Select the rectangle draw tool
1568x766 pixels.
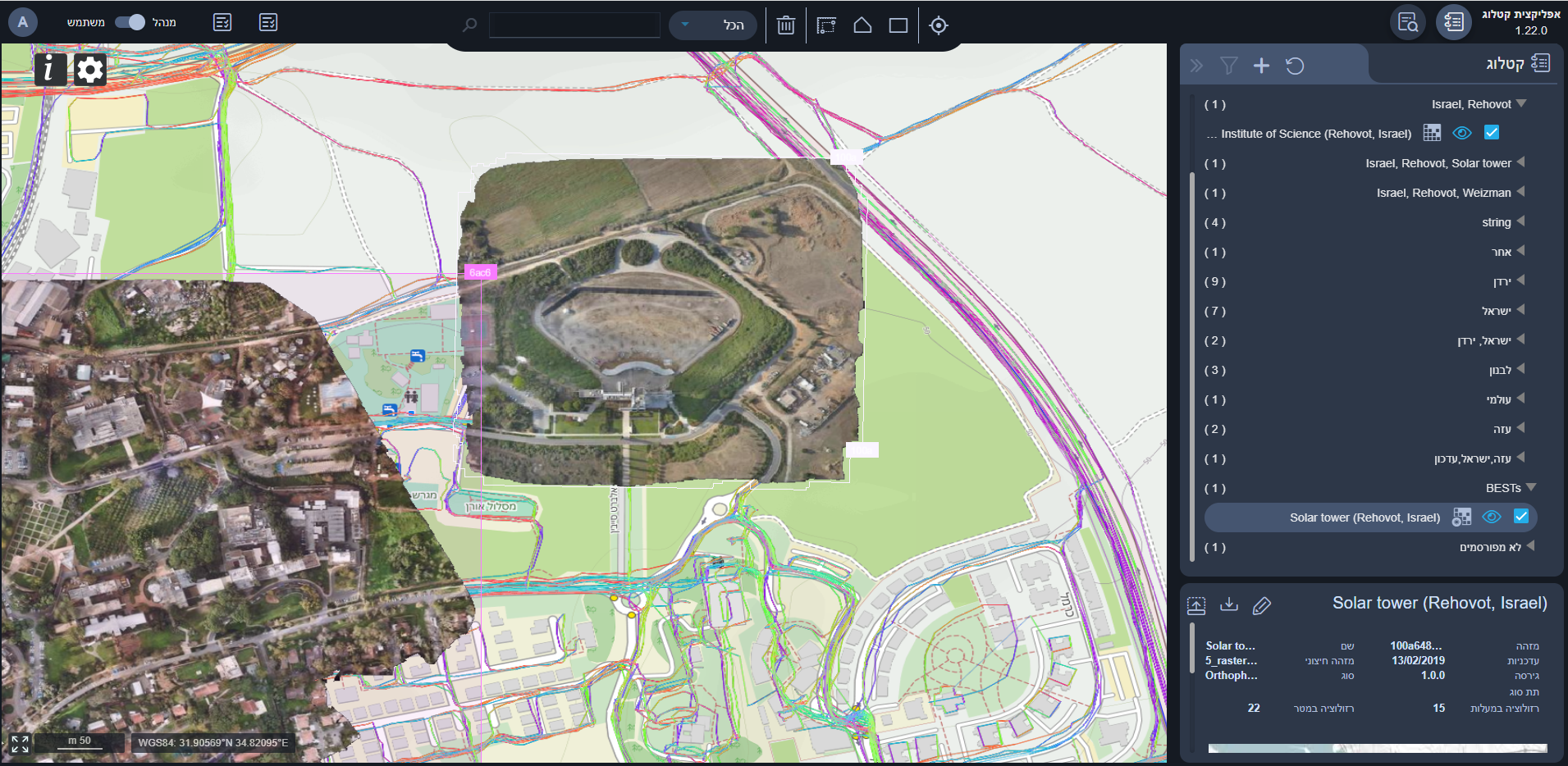(x=898, y=25)
